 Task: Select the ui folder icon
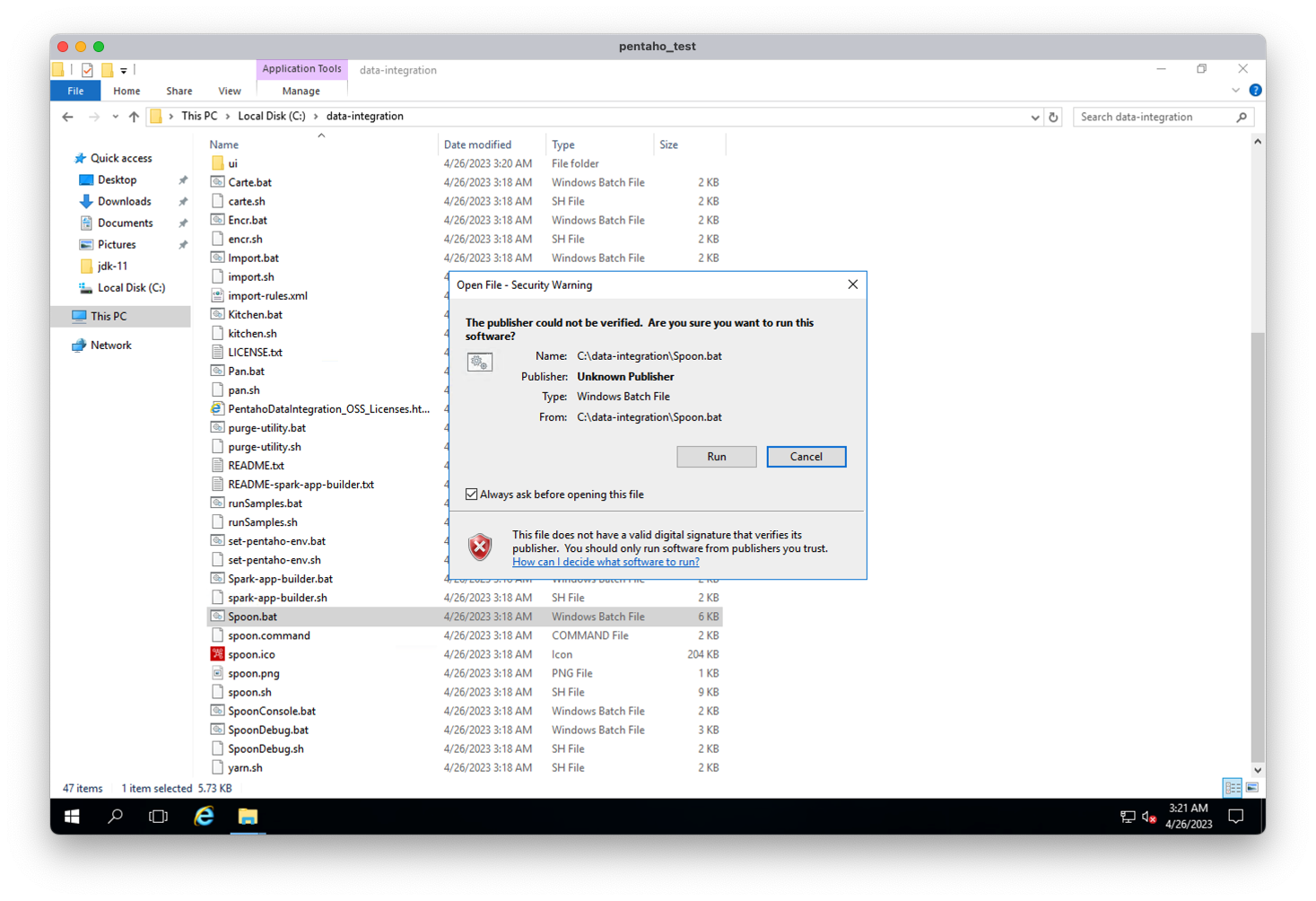pyautogui.click(x=217, y=163)
